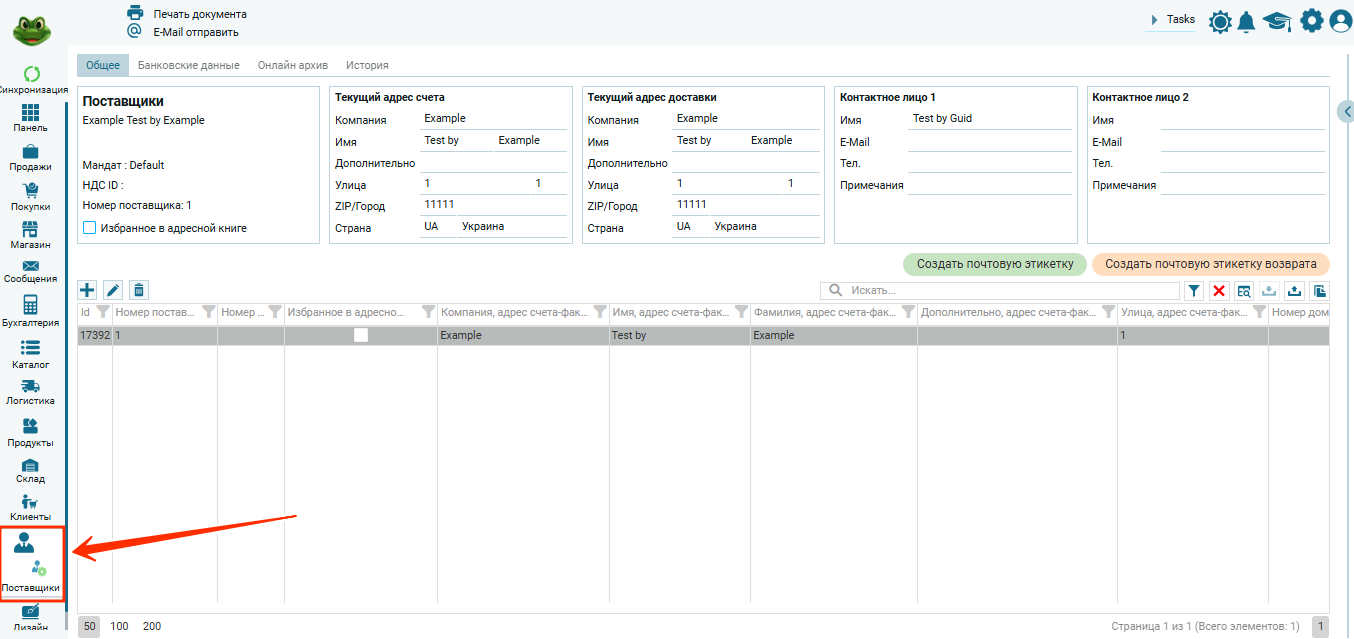Click the pencil edit supplier icon
The height and width of the screenshot is (639, 1354).
pyautogui.click(x=113, y=290)
